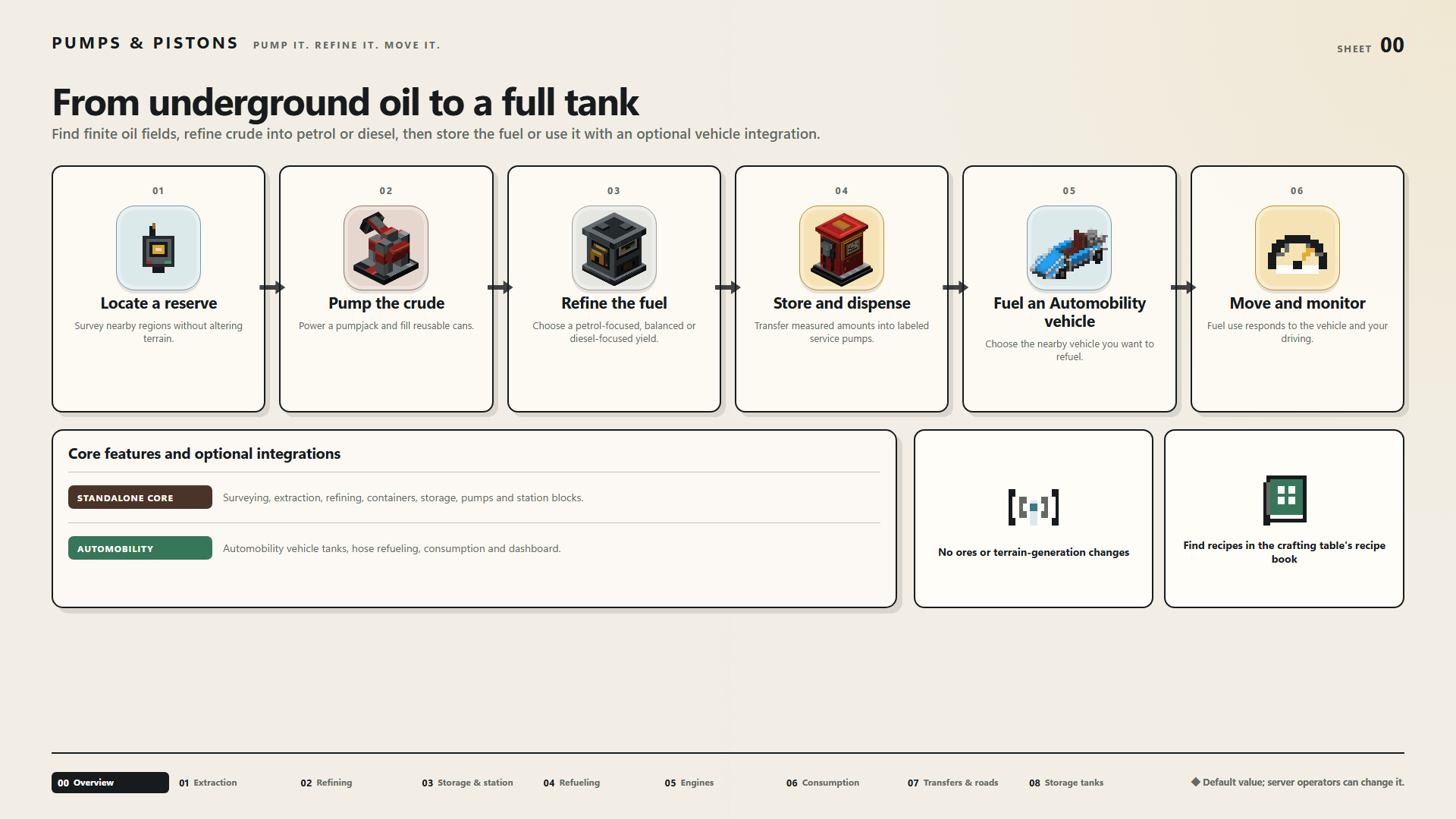Click the Surveying, extraction, refining description line
Image resolution: width=1456 pixels, height=819 pixels.
pyautogui.click(x=403, y=497)
